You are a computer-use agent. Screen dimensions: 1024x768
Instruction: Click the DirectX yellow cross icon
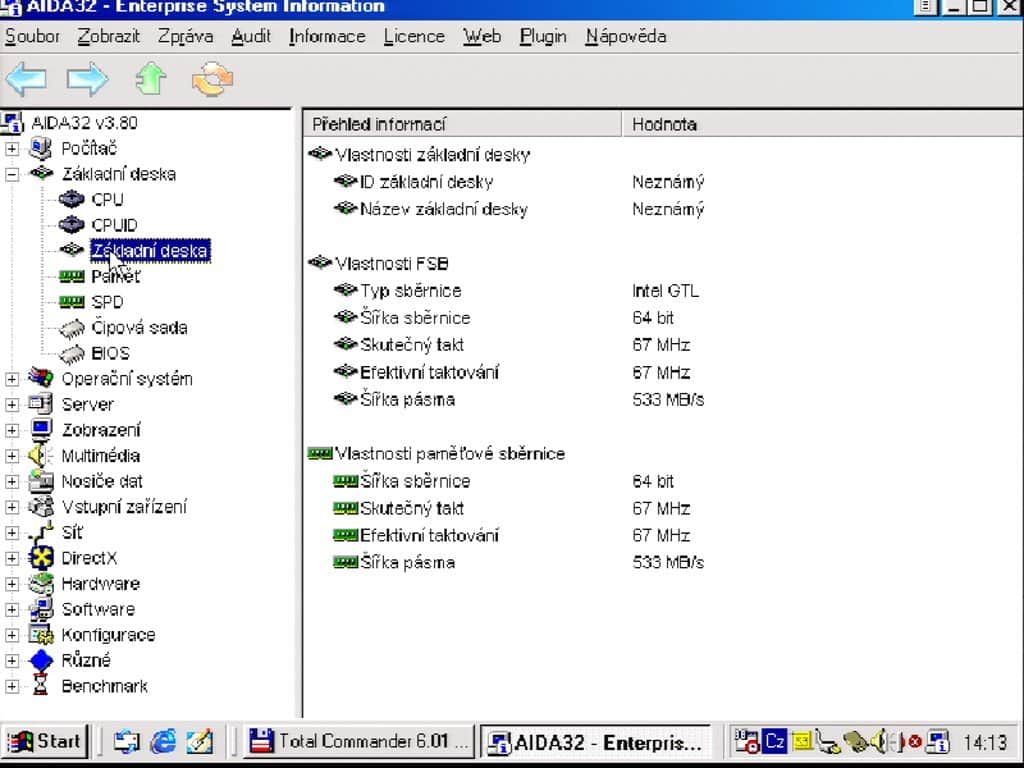point(40,558)
